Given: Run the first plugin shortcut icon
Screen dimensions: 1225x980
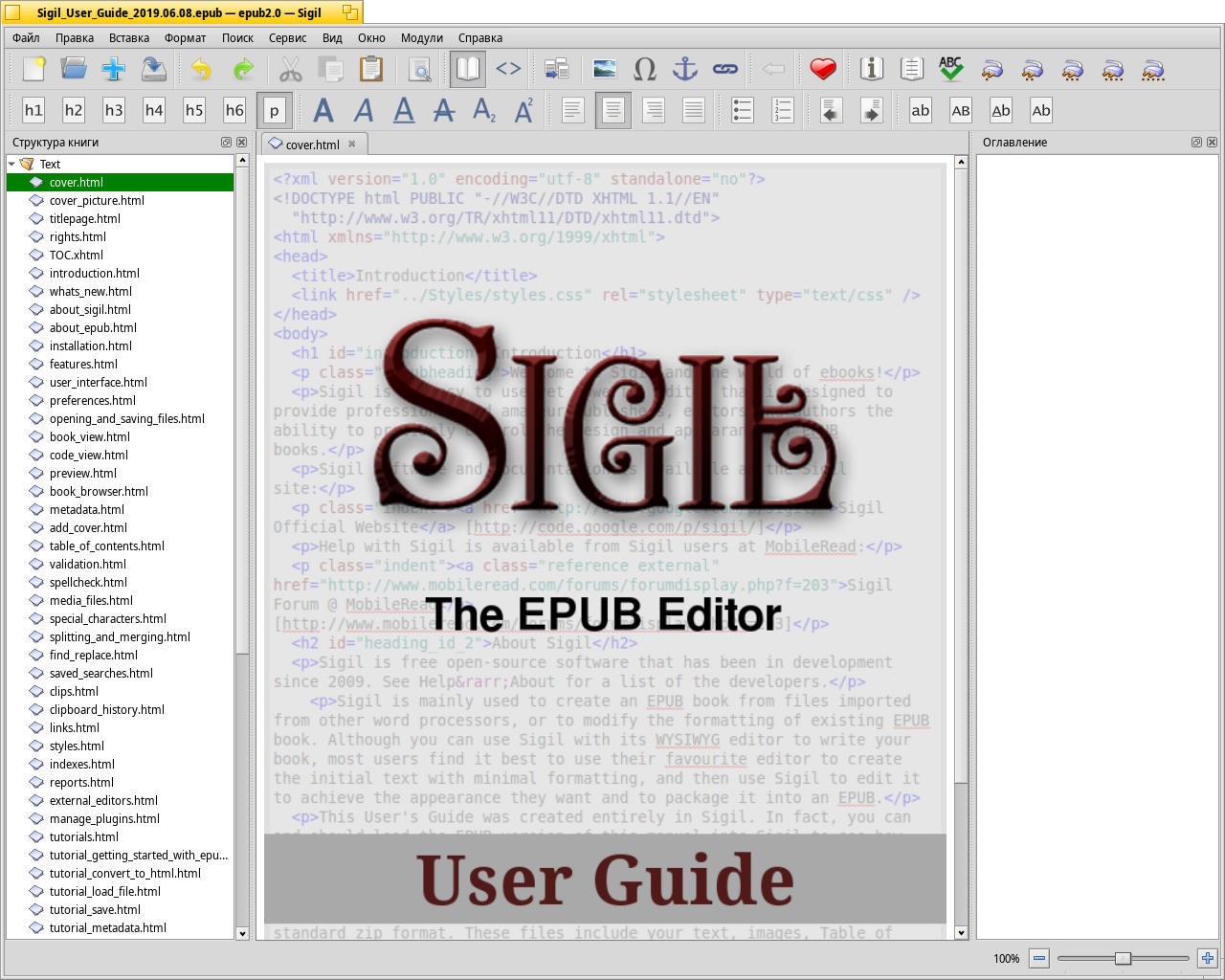Looking at the screenshot, I should tap(992, 69).
